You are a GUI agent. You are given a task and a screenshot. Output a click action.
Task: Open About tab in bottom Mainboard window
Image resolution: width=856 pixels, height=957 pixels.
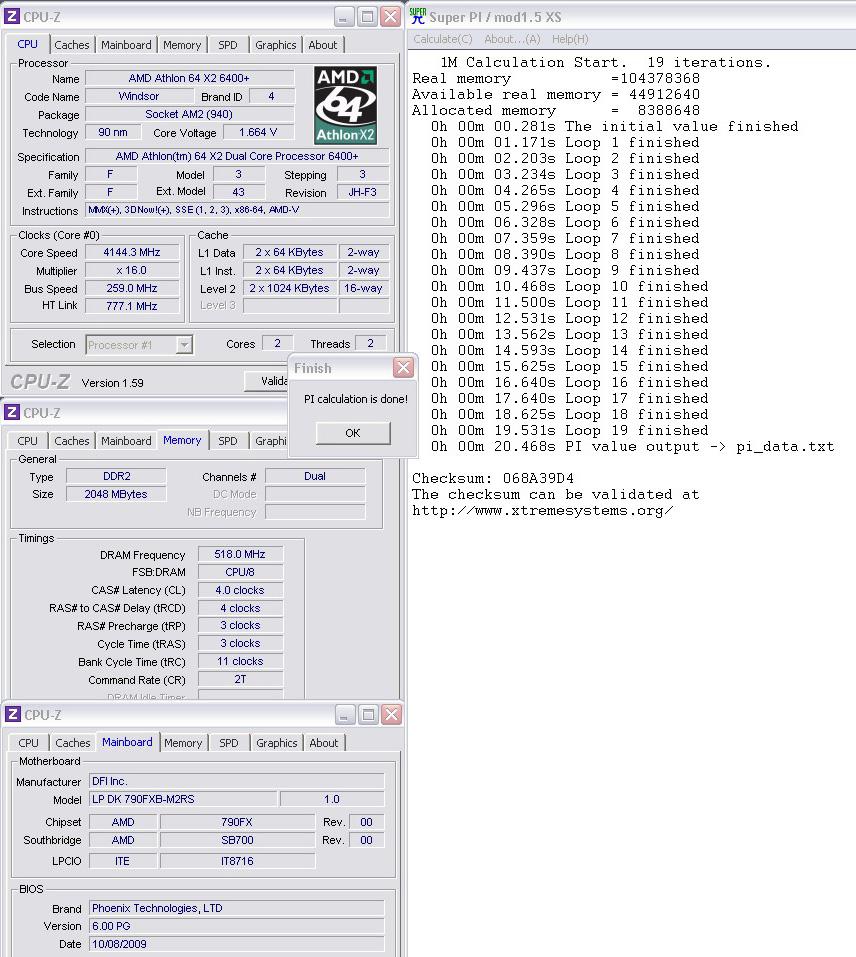[323, 743]
